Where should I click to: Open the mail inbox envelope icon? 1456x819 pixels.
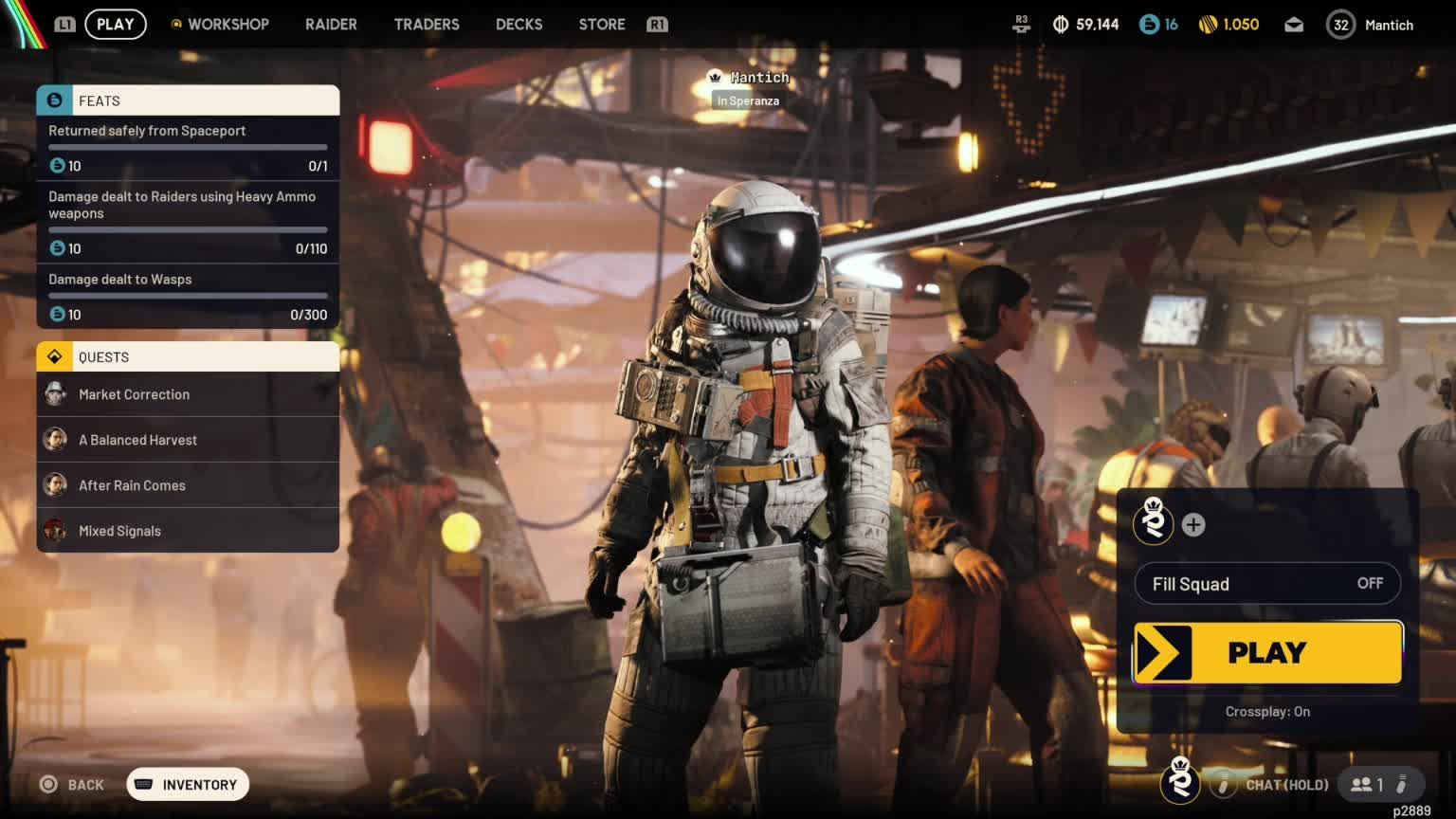point(1294,25)
